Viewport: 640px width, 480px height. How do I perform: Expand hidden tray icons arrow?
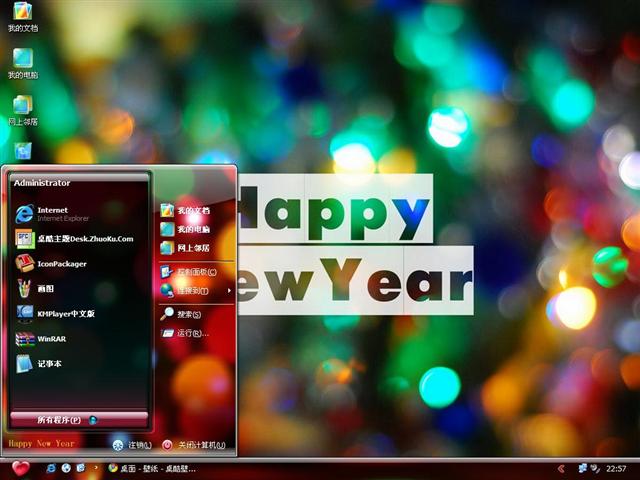562,469
